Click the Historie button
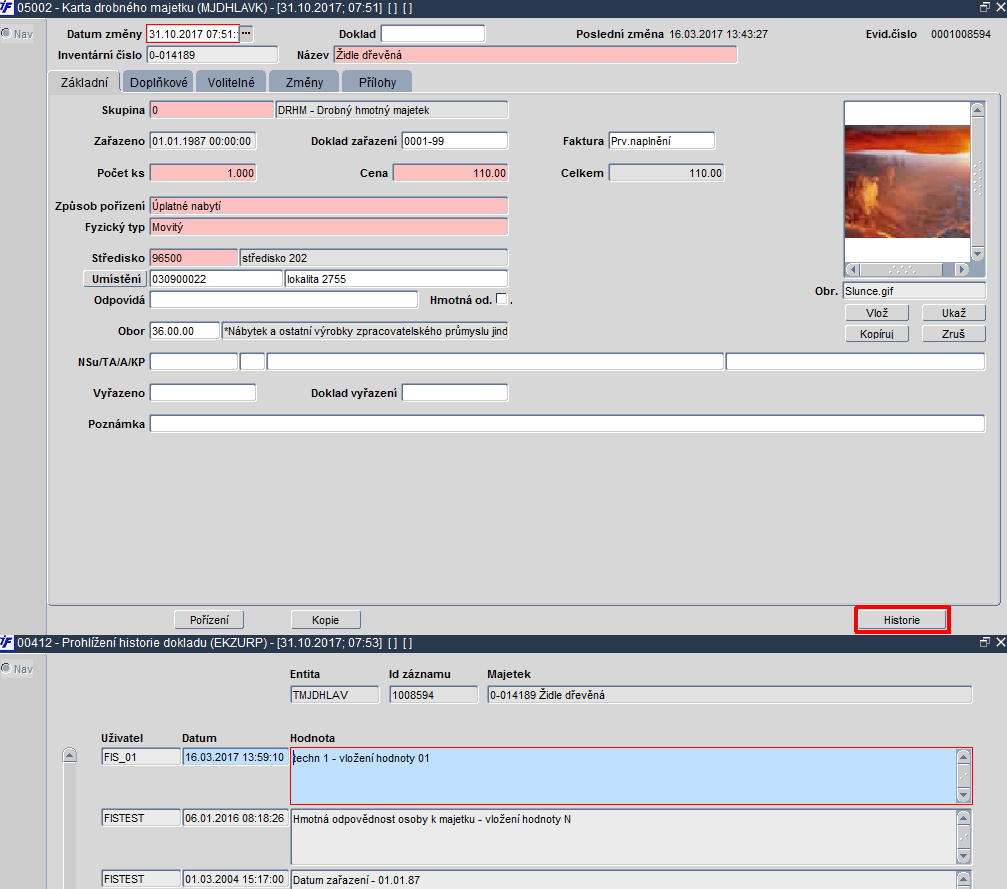 pos(902,620)
